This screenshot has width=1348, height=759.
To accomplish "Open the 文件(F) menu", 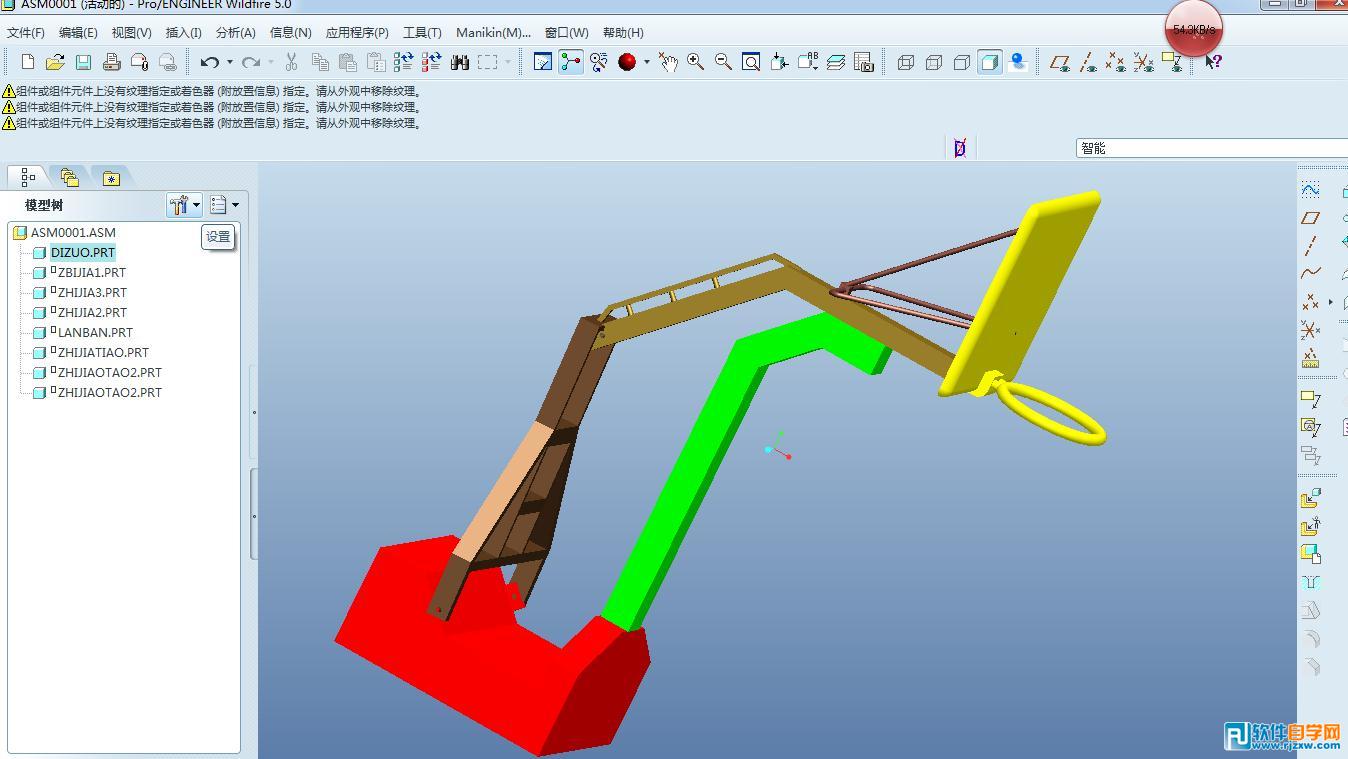I will 26,33.
